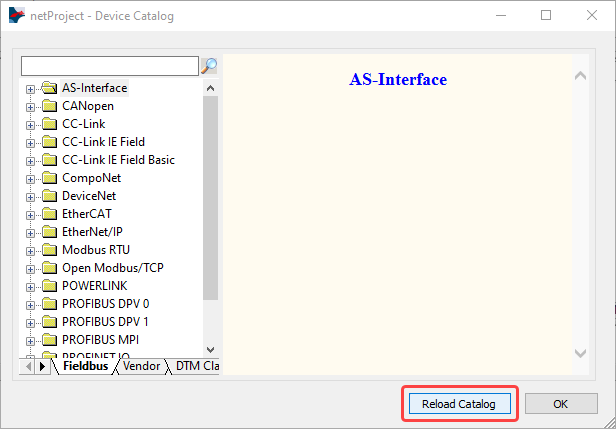Click the CANopen folder icon
Image resolution: width=616 pixels, height=429 pixels.
pyautogui.click(x=49, y=106)
